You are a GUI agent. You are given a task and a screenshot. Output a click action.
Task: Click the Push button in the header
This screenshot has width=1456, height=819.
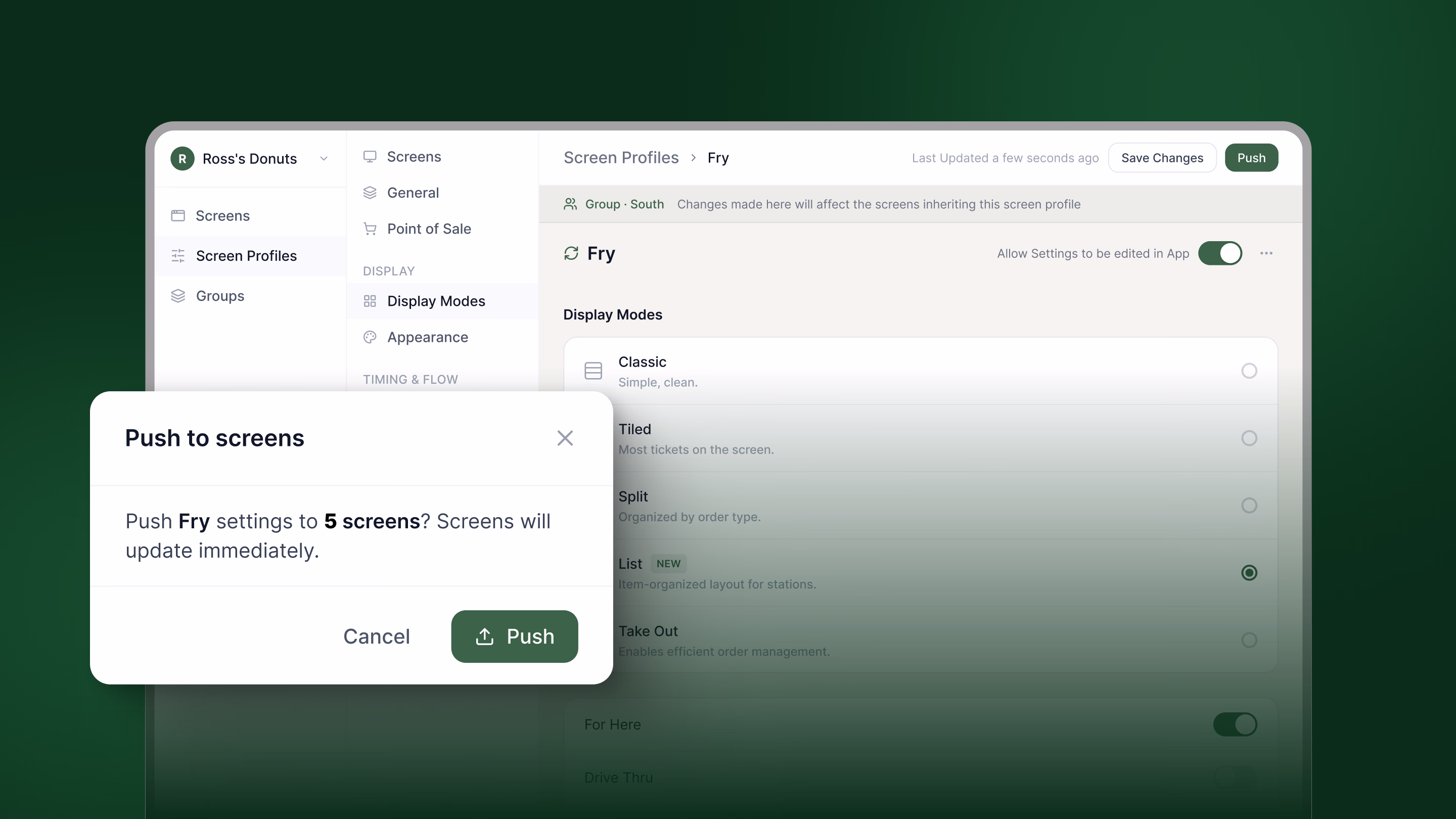[1251, 158]
